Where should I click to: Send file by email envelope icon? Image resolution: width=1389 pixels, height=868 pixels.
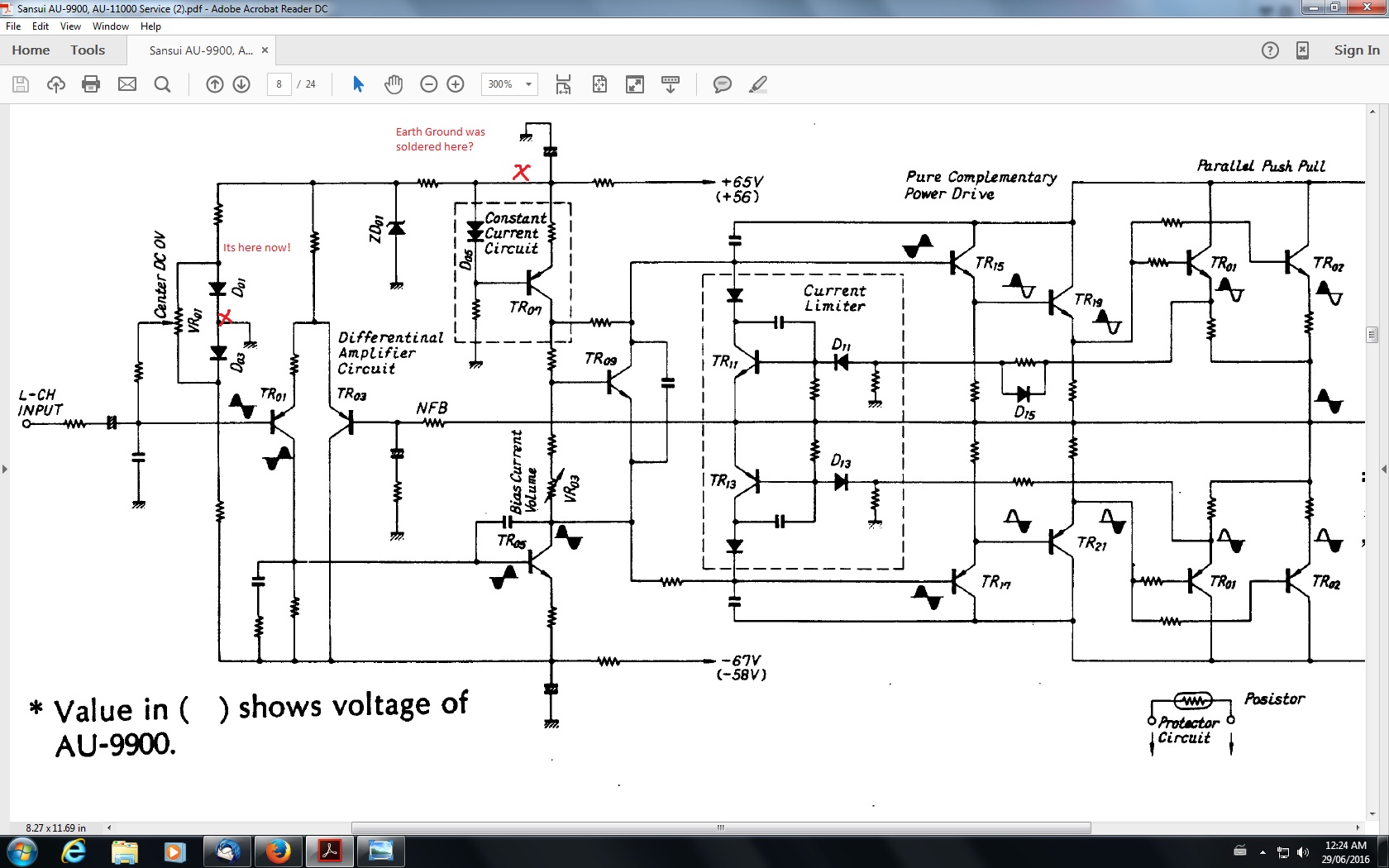pos(127,84)
